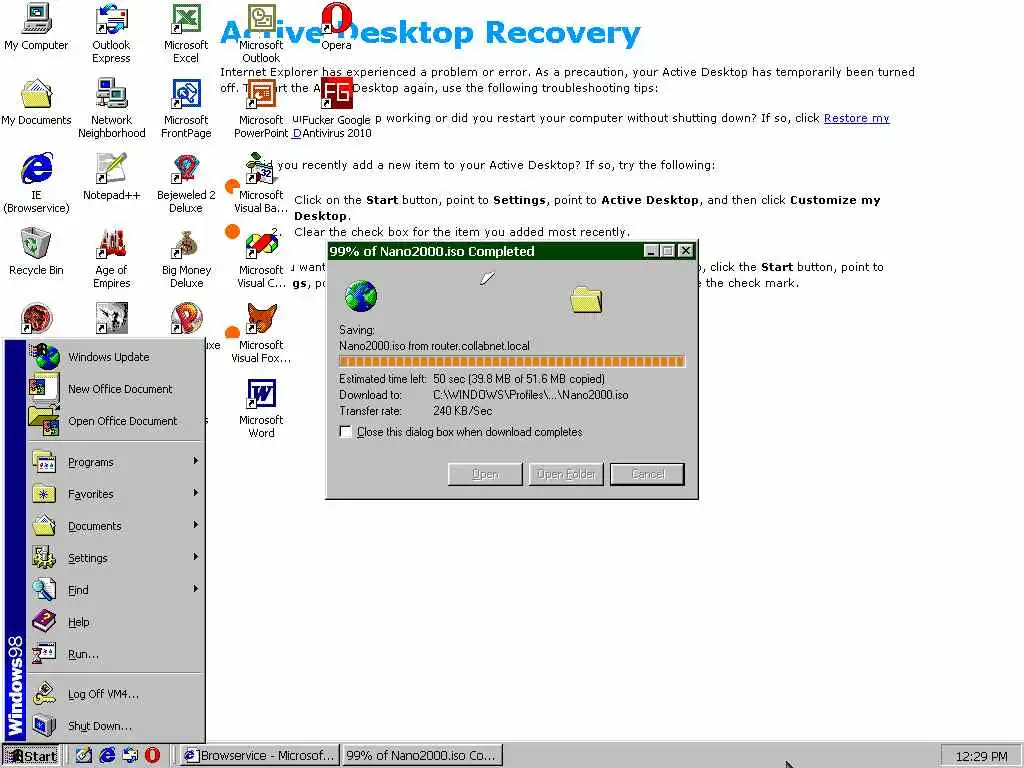Choose Windows Update in the Start menu
1024x768 pixels.
coord(115,357)
